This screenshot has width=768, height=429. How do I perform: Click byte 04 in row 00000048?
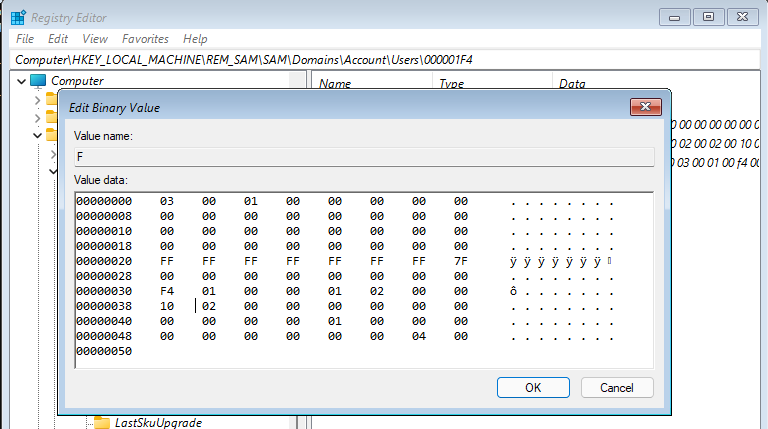419,336
